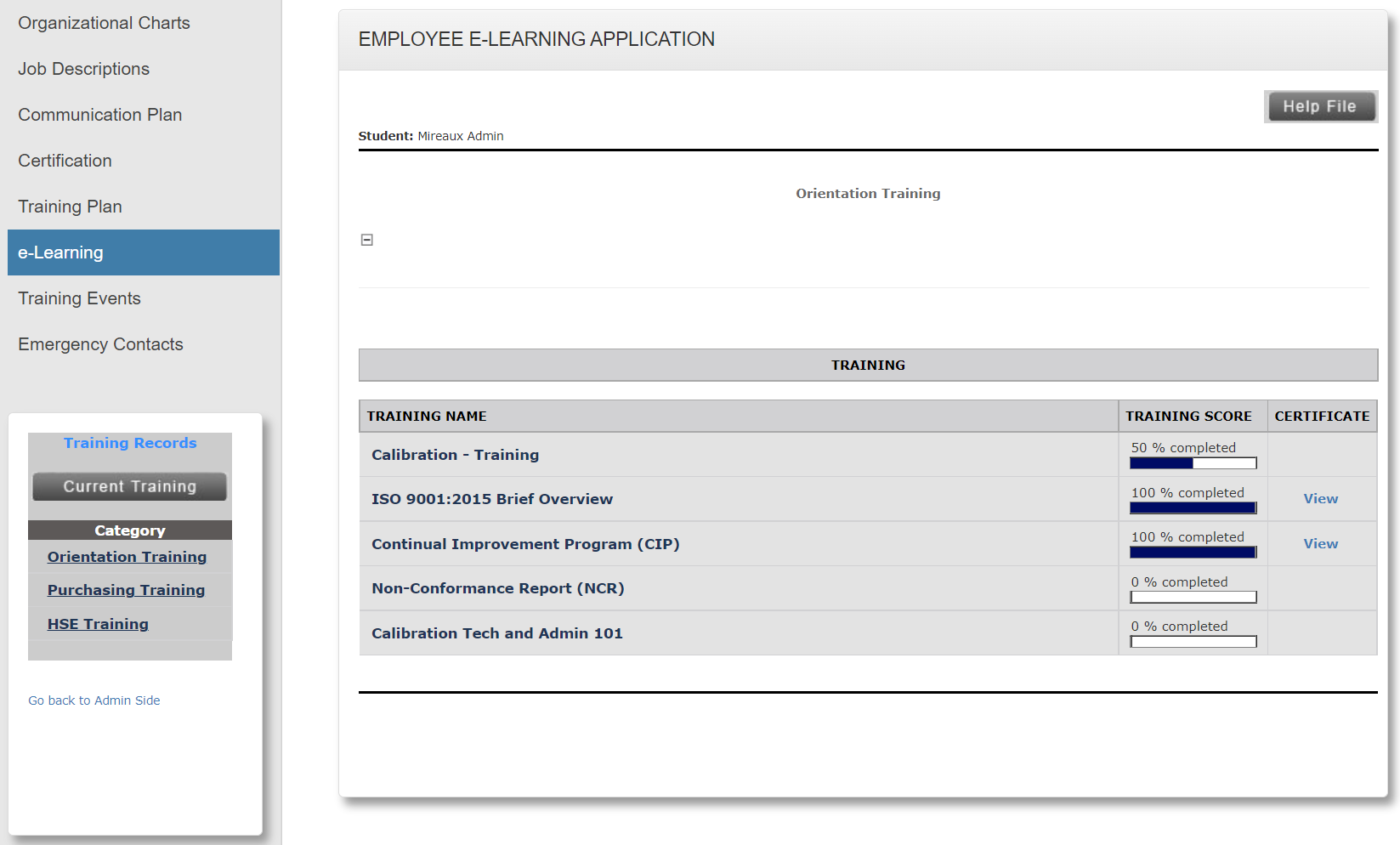This screenshot has height=845, width=1400.
Task: Navigate to Training Events in the sidebar
Action: pyautogui.click(x=79, y=298)
